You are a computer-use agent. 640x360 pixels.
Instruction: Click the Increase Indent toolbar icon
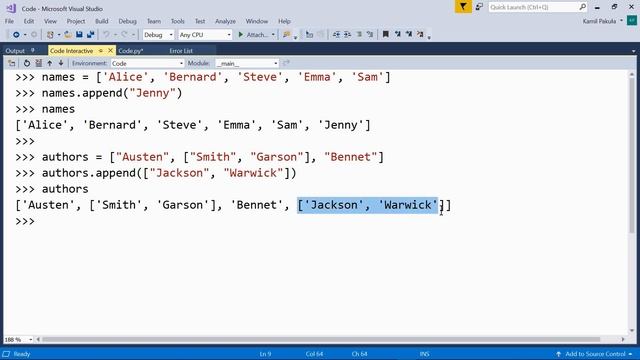347,35
